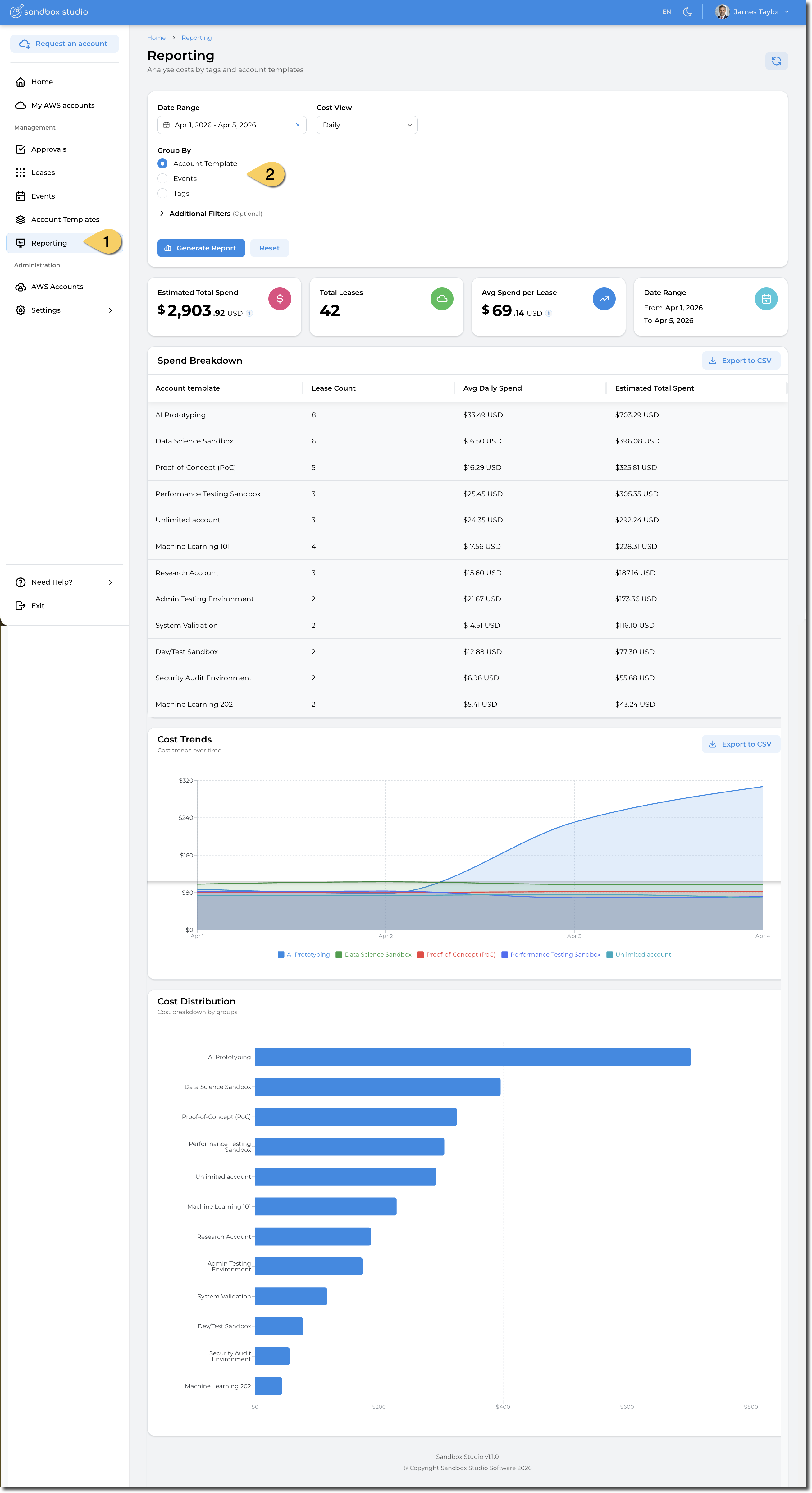Click the refresh icon near page title
Image resolution: width=812 pixels, height=1493 pixels.
(776, 61)
